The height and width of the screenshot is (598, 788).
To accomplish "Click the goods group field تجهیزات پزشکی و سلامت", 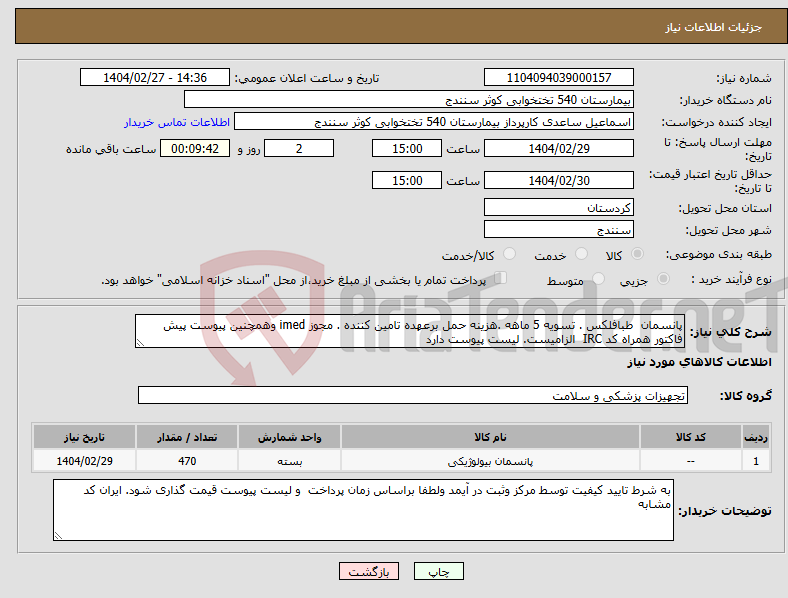I will coord(413,395).
